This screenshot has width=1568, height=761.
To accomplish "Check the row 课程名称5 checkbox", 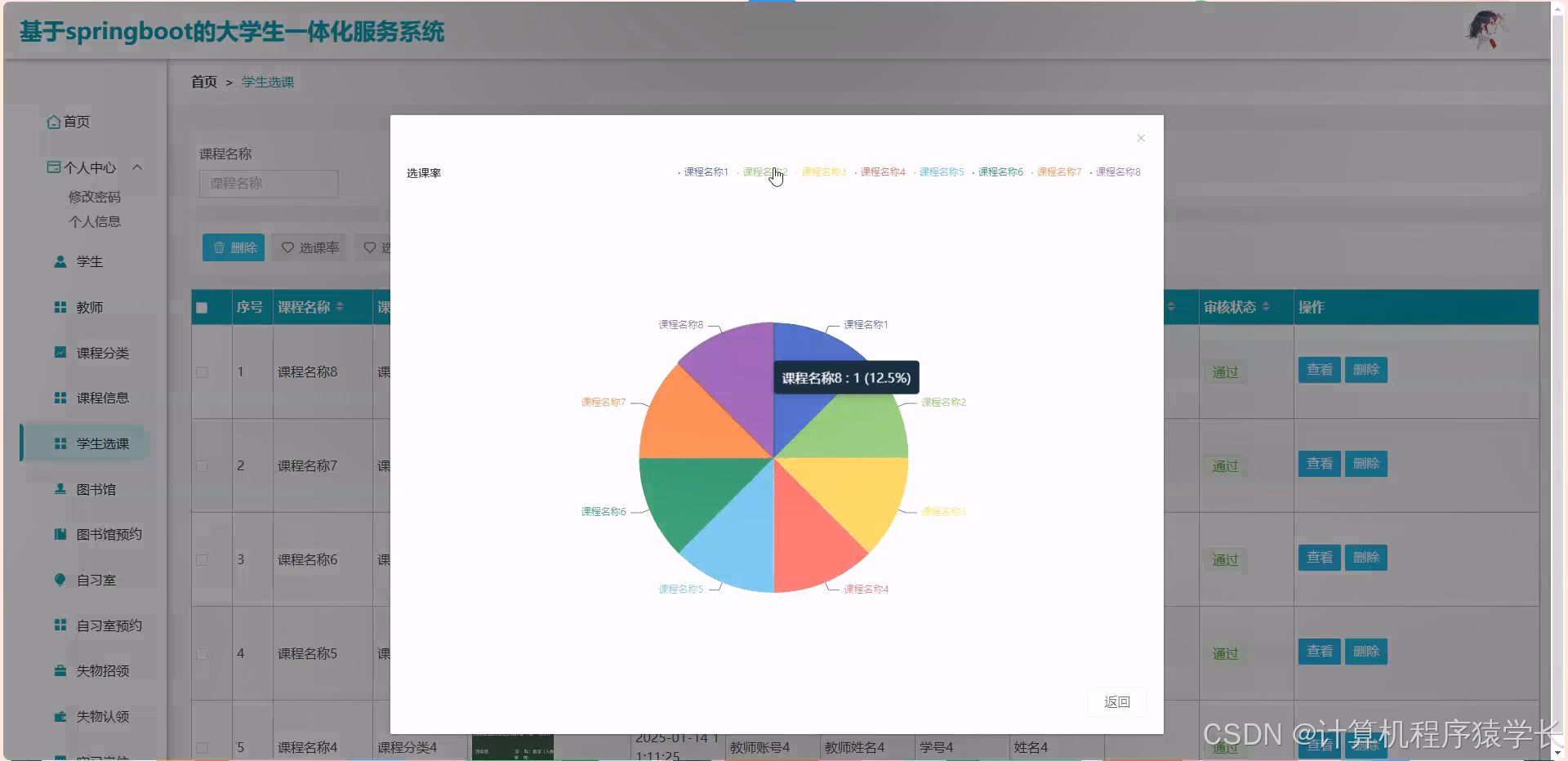I will (202, 654).
